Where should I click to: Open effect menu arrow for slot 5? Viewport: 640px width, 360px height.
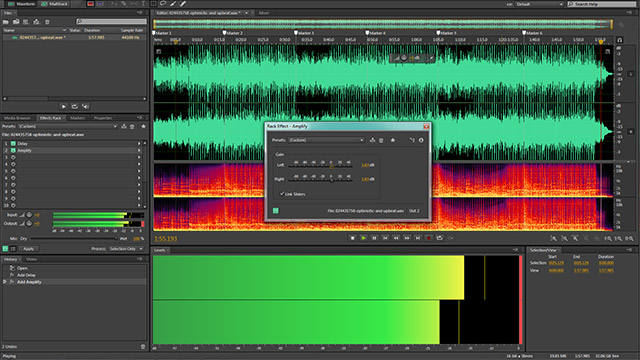[x=139, y=171]
